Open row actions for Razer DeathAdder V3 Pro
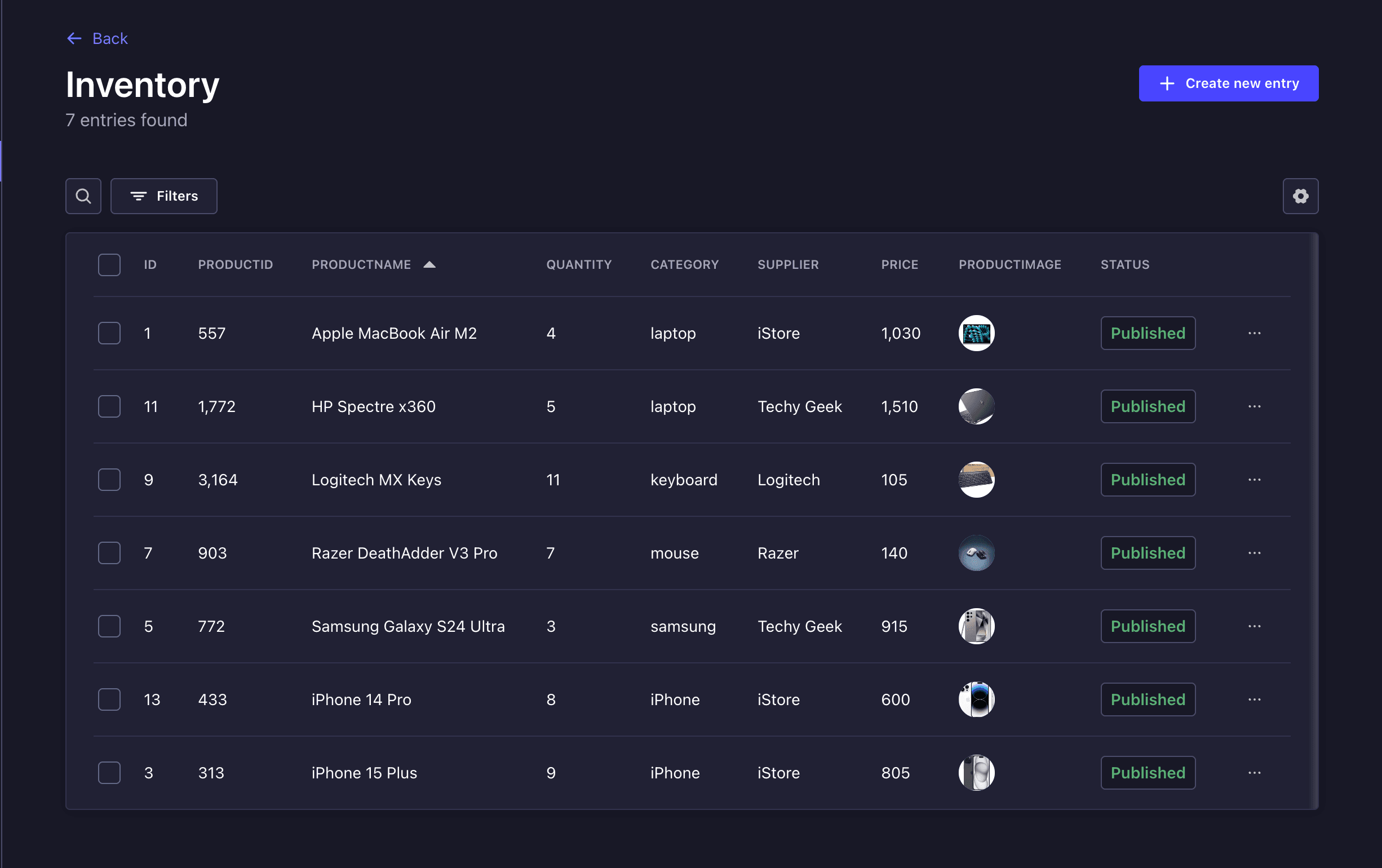Image resolution: width=1382 pixels, height=868 pixels. pos(1254,553)
